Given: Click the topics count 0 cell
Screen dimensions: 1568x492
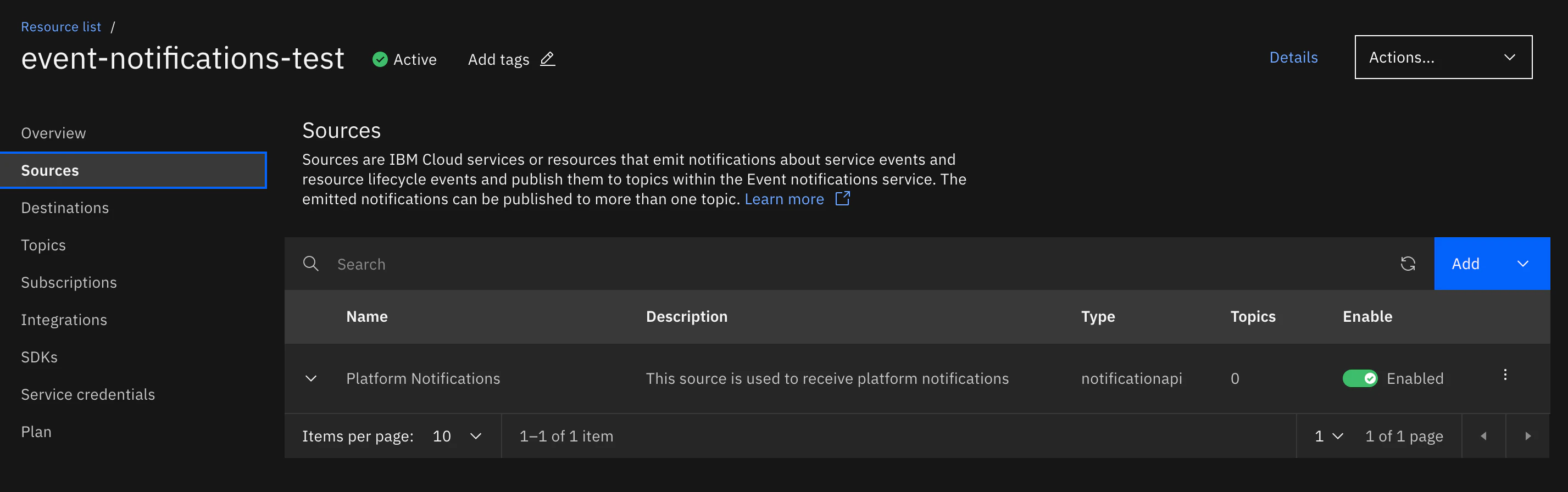Looking at the screenshot, I should [x=1235, y=379].
